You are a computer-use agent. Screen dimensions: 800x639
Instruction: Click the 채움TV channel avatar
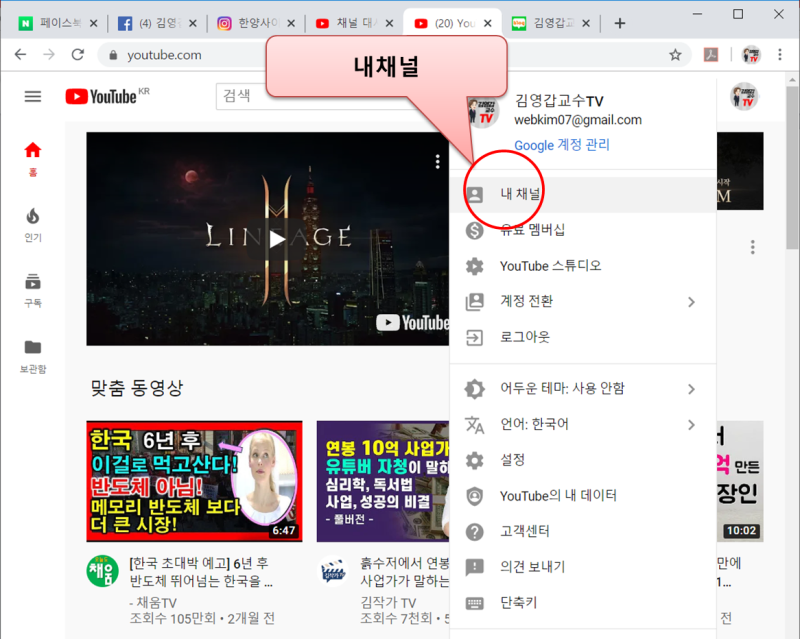tap(103, 571)
